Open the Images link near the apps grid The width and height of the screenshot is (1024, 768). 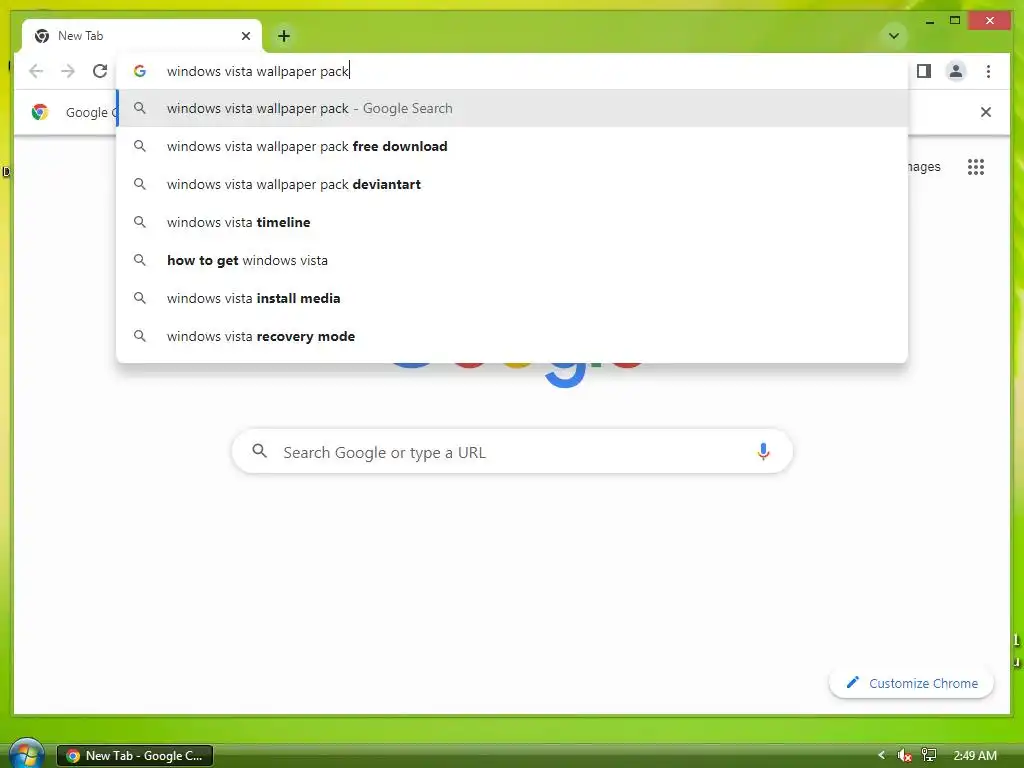coord(924,167)
